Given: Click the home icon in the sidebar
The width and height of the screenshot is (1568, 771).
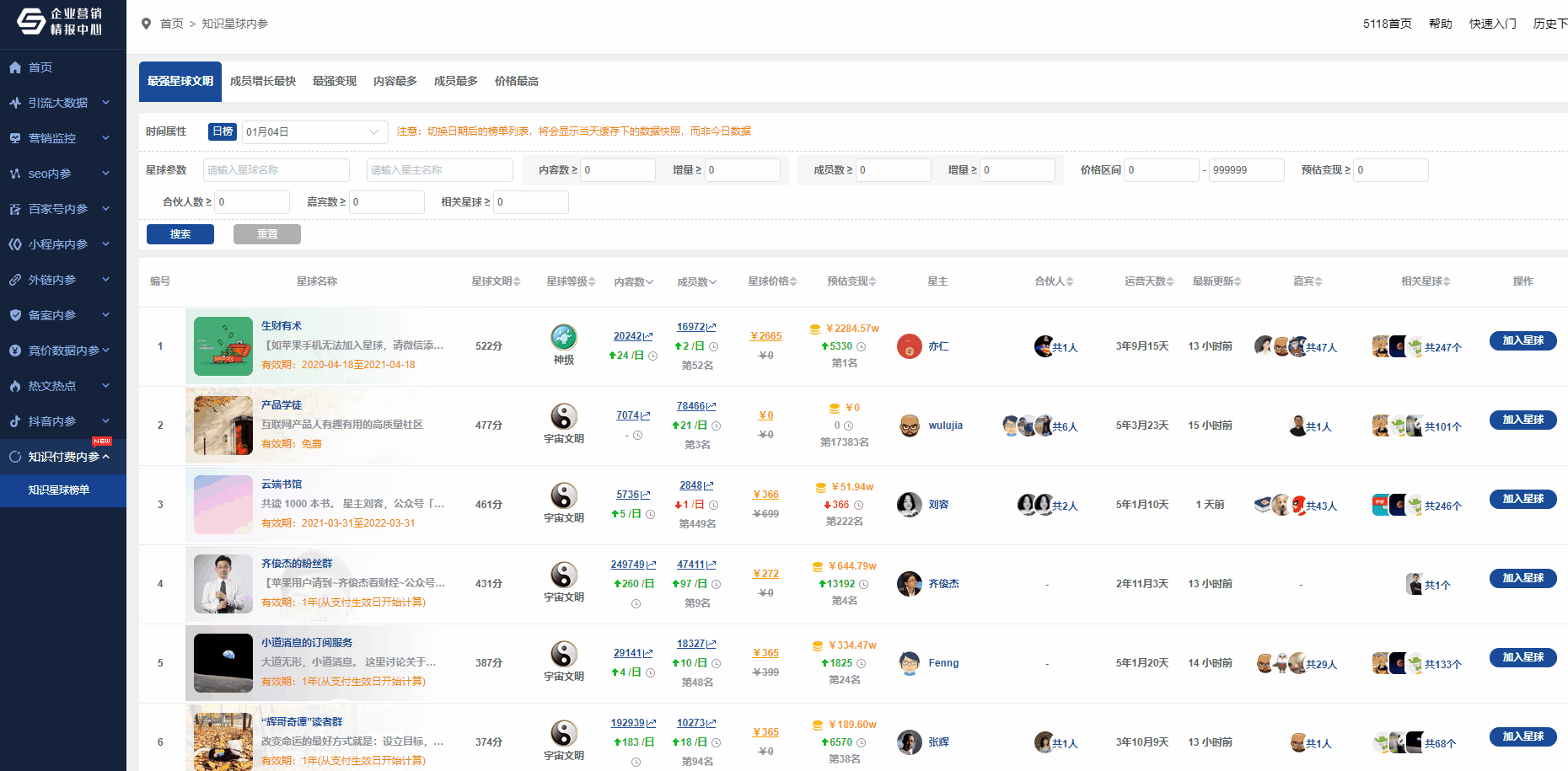Looking at the screenshot, I should pos(15,67).
